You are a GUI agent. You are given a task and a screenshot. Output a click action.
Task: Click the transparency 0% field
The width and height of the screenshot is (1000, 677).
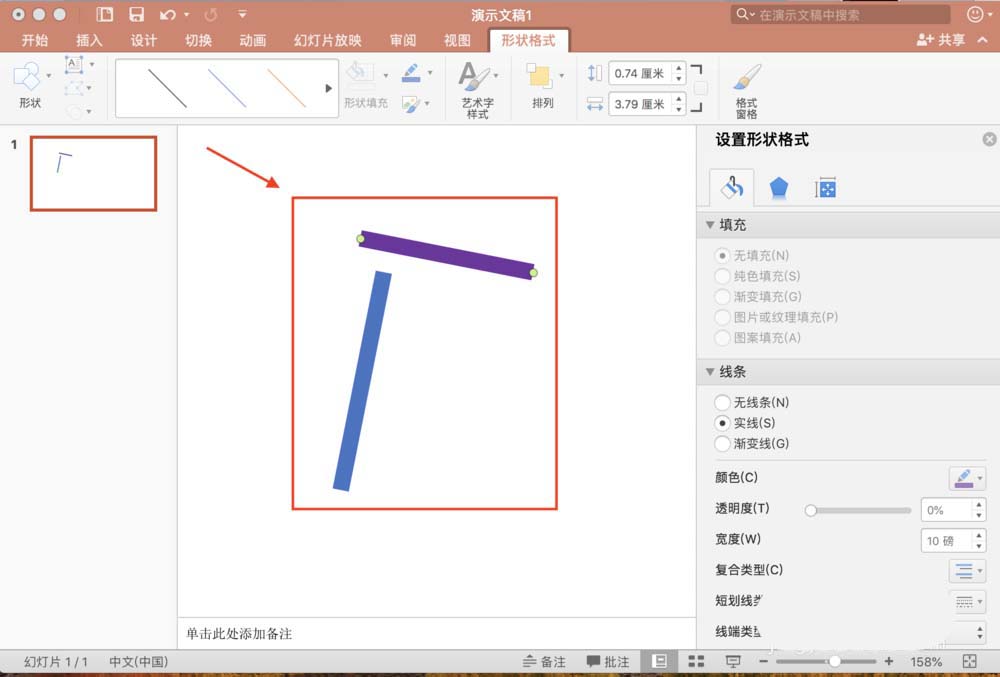coord(946,510)
